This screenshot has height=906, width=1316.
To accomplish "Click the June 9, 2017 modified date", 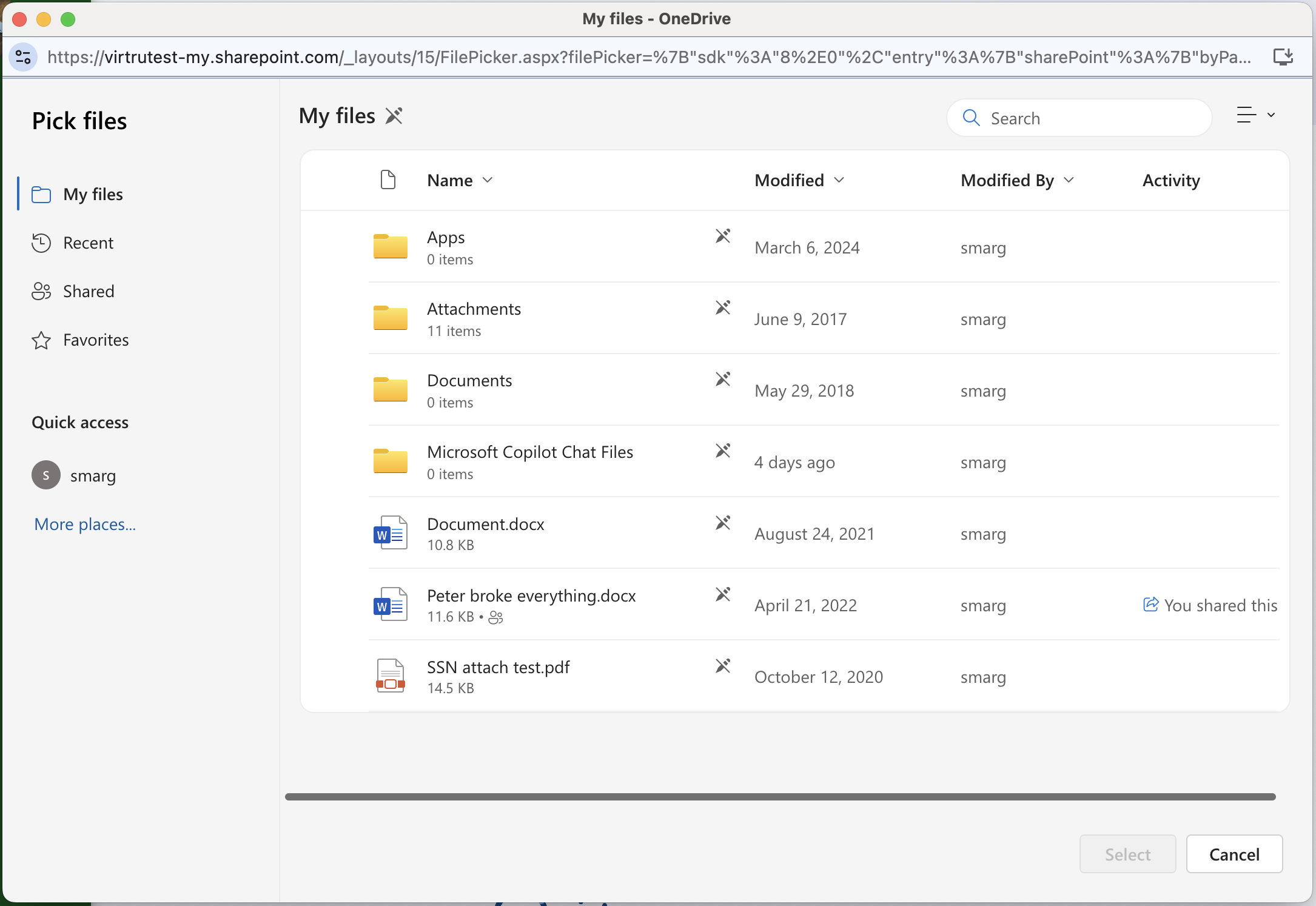I will (801, 319).
